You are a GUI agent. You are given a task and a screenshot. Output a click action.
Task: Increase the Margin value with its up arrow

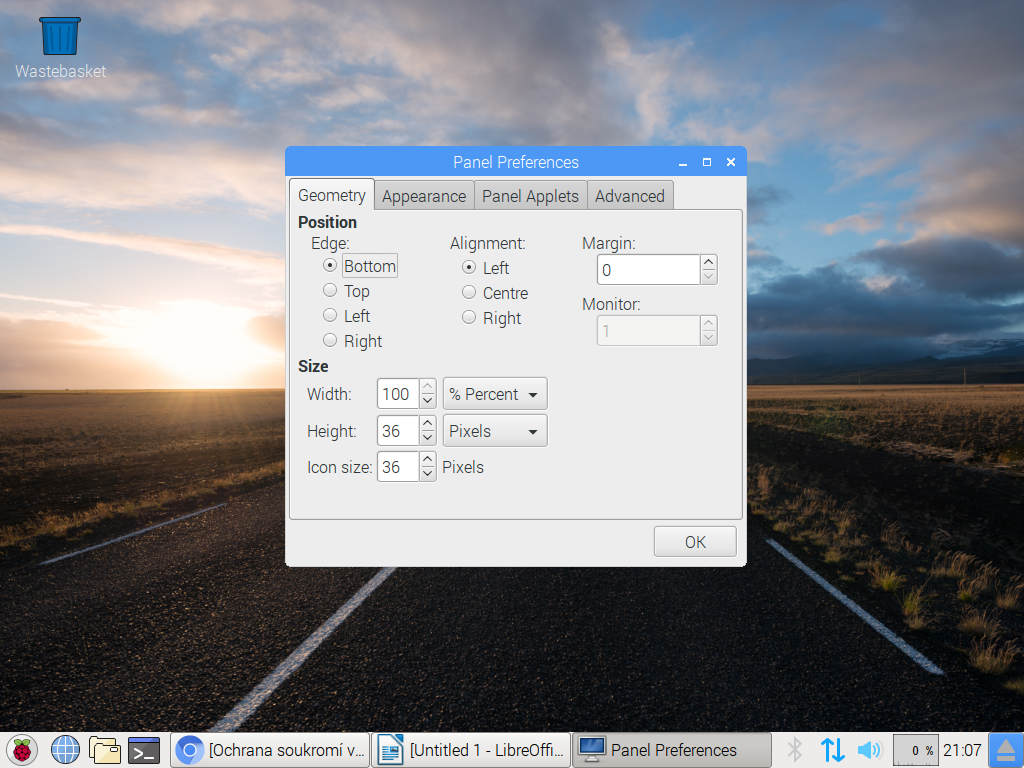point(708,262)
